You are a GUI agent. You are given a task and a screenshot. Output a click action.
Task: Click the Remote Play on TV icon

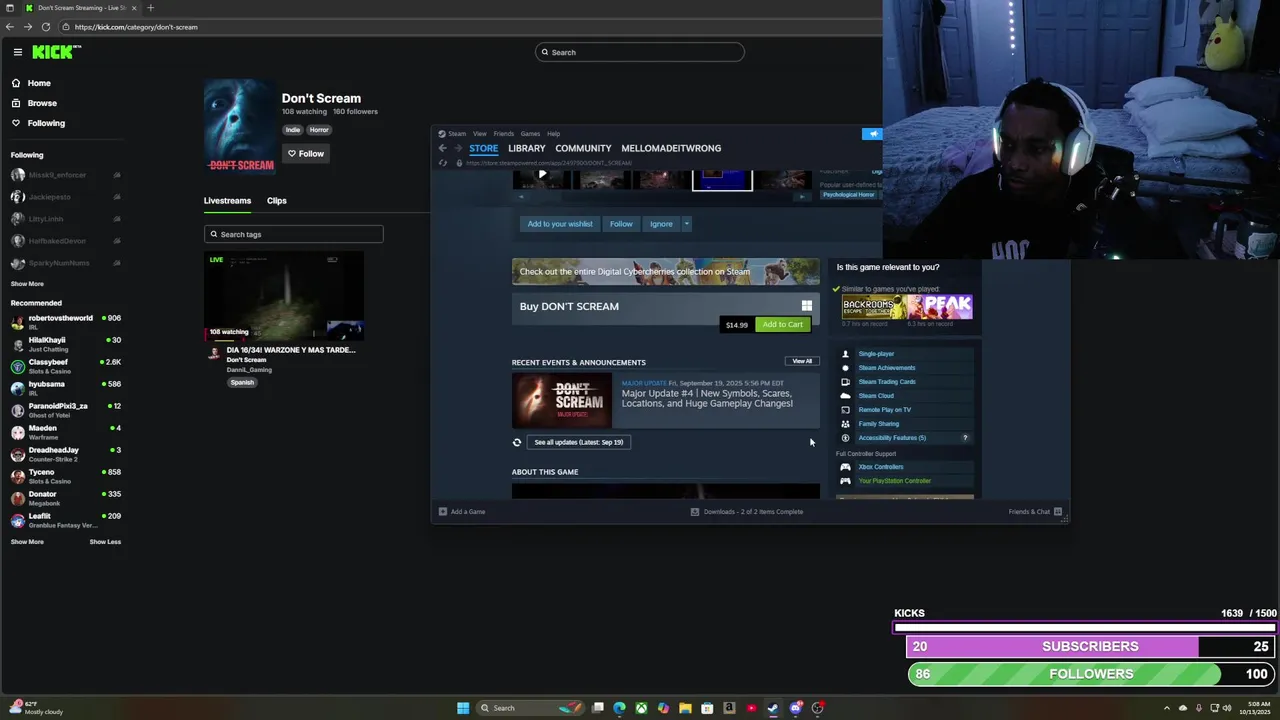tap(845, 410)
